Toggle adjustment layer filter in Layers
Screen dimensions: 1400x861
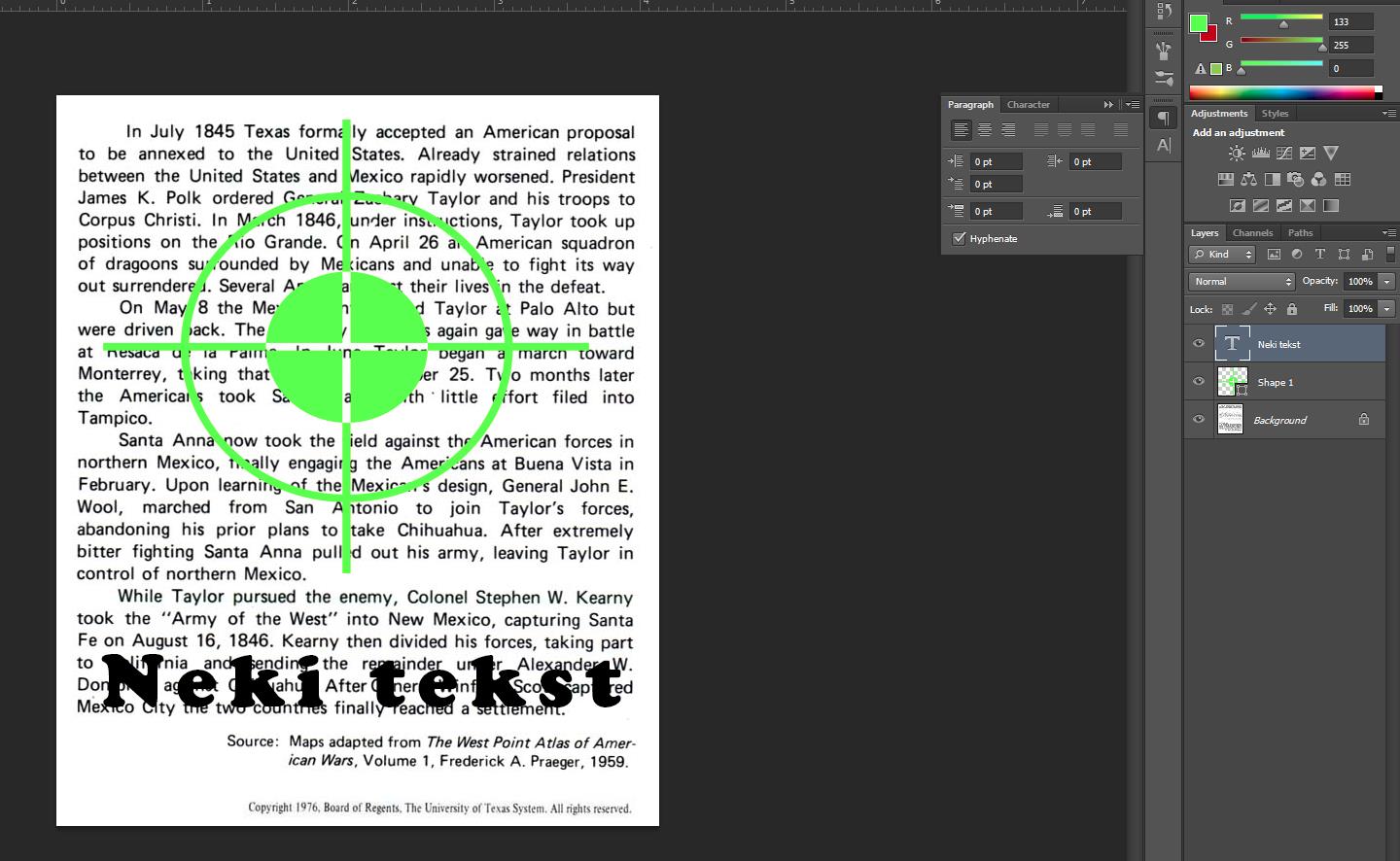pos(1297,255)
